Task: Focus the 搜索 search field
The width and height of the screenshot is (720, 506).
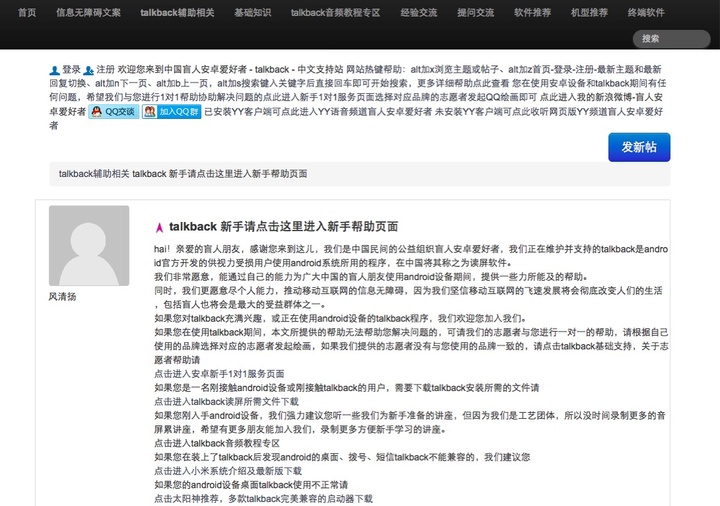Action: point(671,39)
